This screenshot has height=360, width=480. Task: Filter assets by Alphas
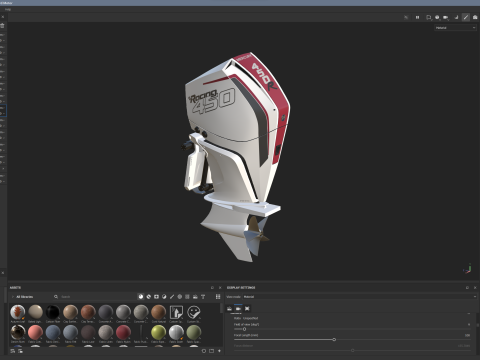point(180,296)
